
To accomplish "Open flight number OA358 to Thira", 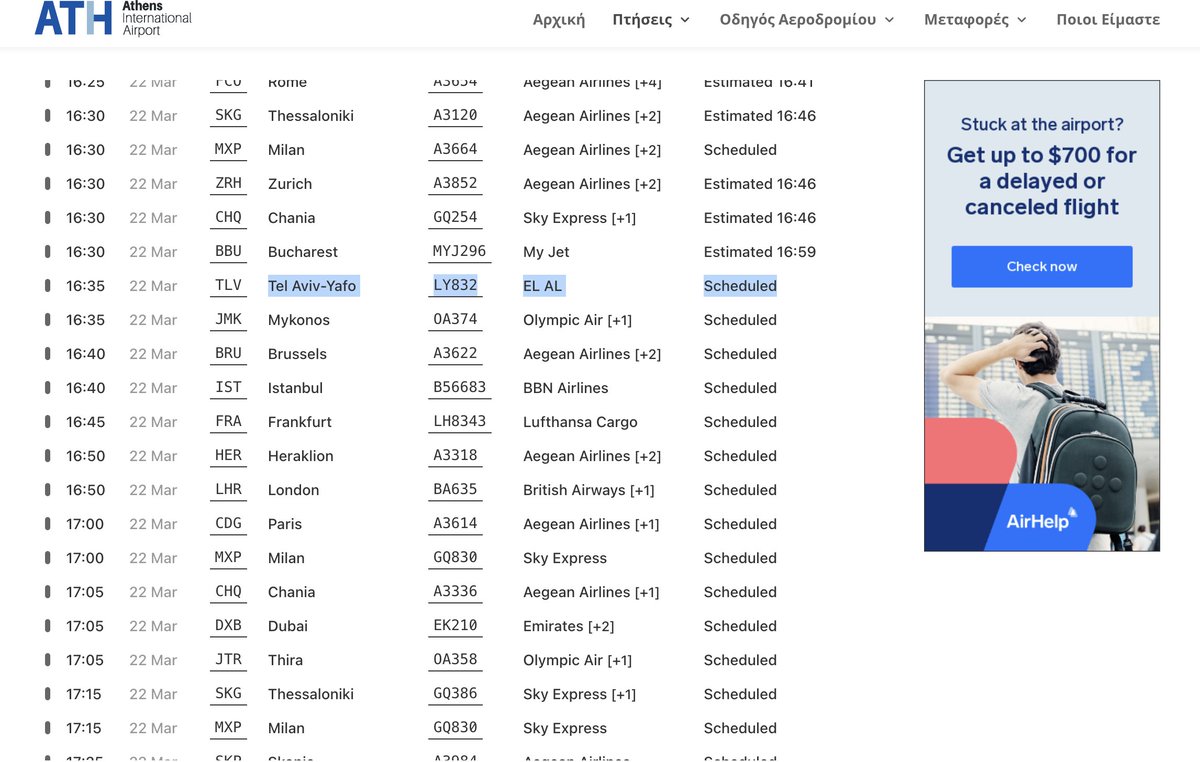I will pos(455,660).
